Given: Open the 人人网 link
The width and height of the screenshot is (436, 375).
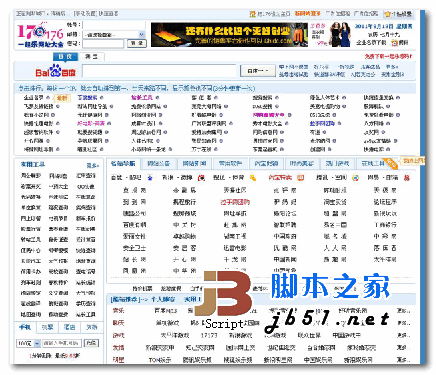Looking at the screenshot, I should [335, 248].
